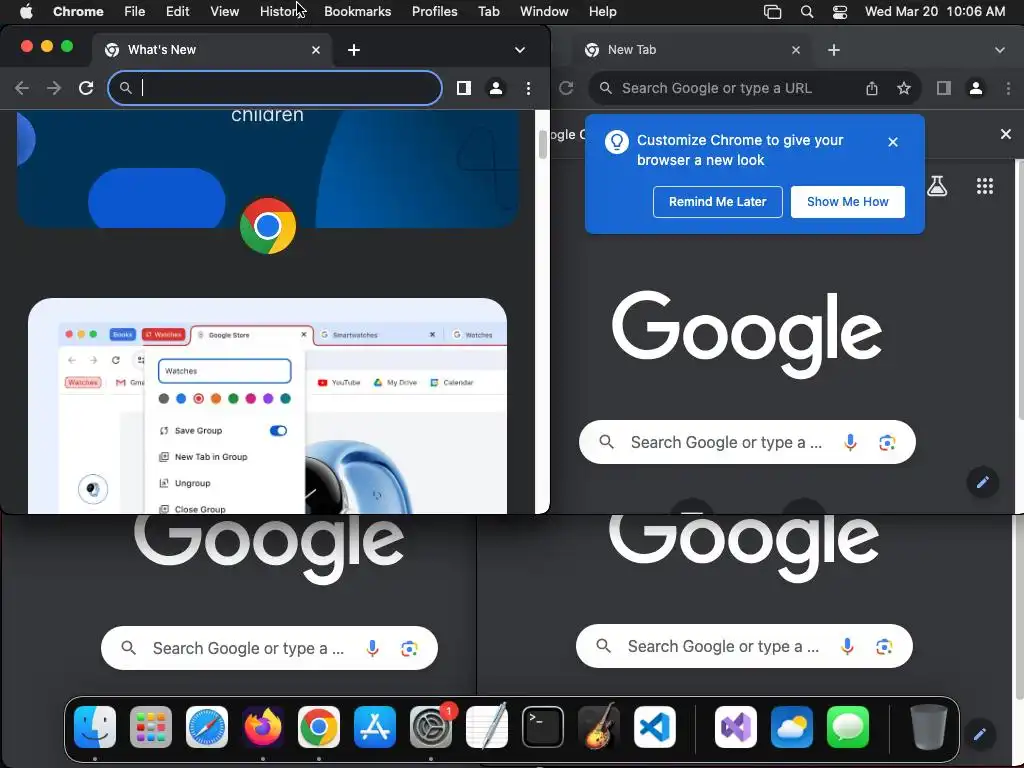Reload page in What's New window

pos(86,88)
